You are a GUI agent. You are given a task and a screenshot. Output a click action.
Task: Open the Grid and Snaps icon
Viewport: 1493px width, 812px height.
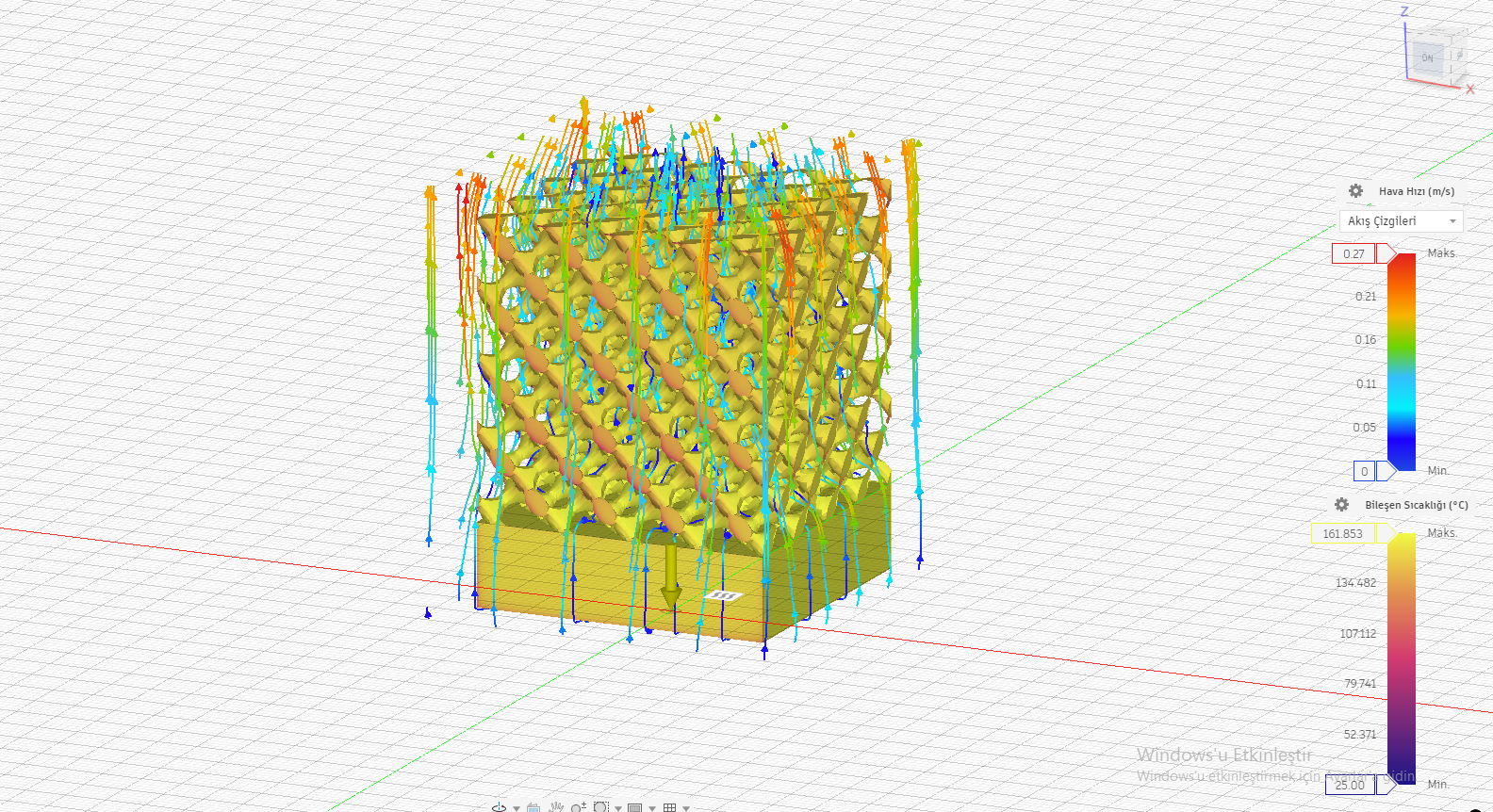coord(670,808)
